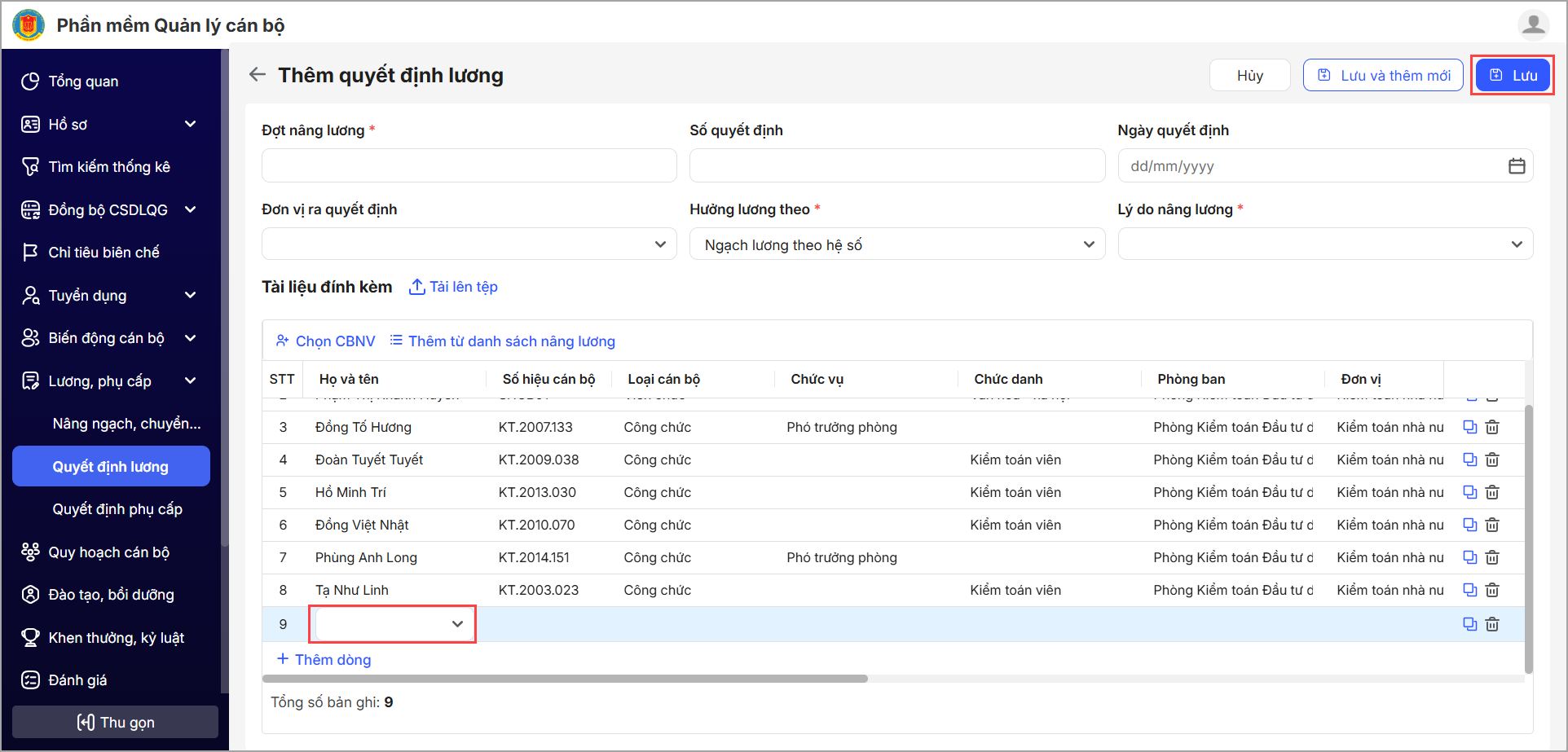The width and height of the screenshot is (1568, 752).
Task: Click the Tải lên tệp upload link
Action: click(453, 287)
